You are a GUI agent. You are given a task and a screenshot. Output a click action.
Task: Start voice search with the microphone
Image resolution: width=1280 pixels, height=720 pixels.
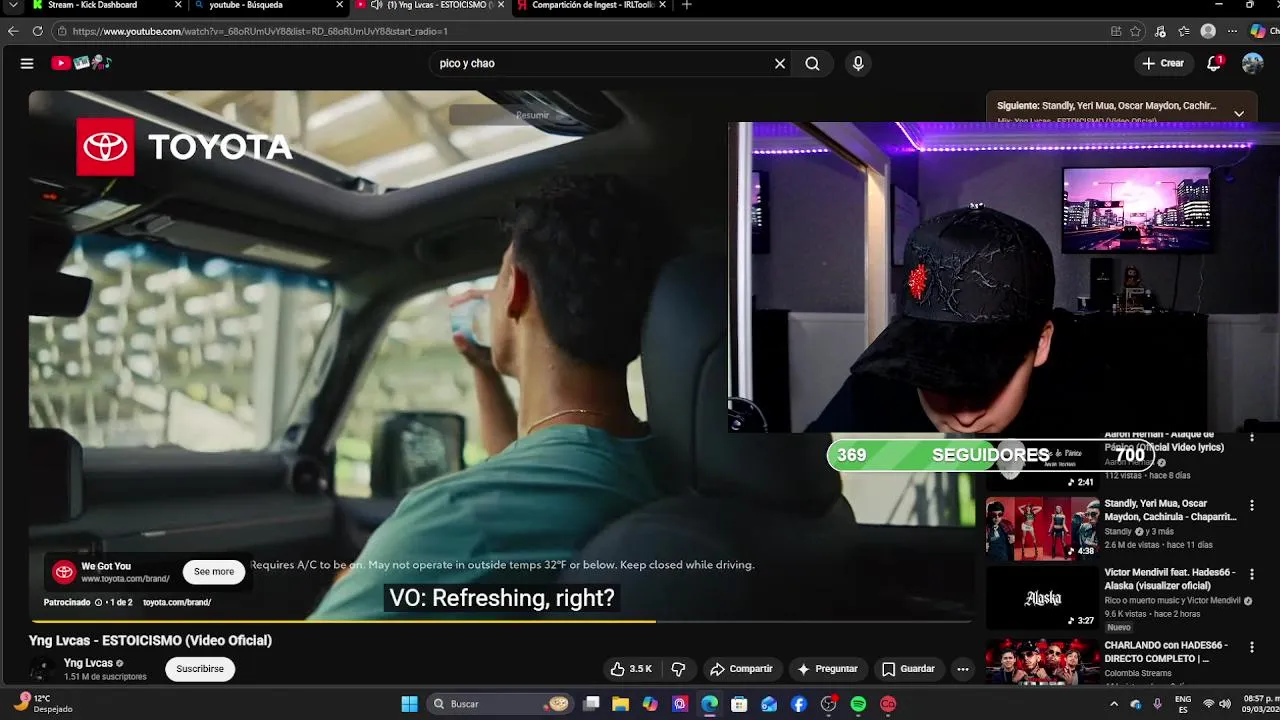(858, 63)
